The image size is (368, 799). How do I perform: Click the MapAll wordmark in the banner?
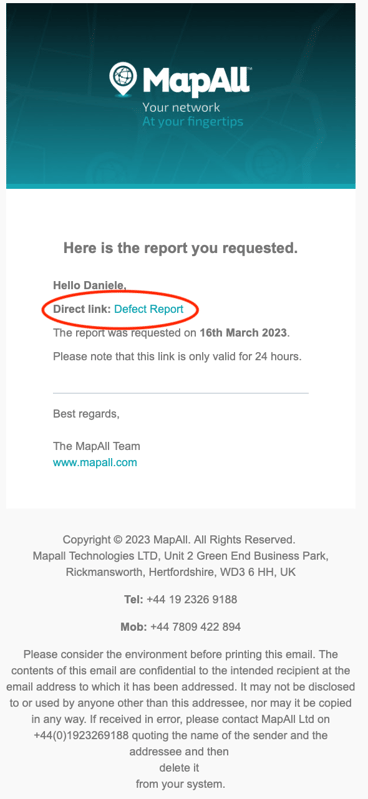(x=197, y=81)
